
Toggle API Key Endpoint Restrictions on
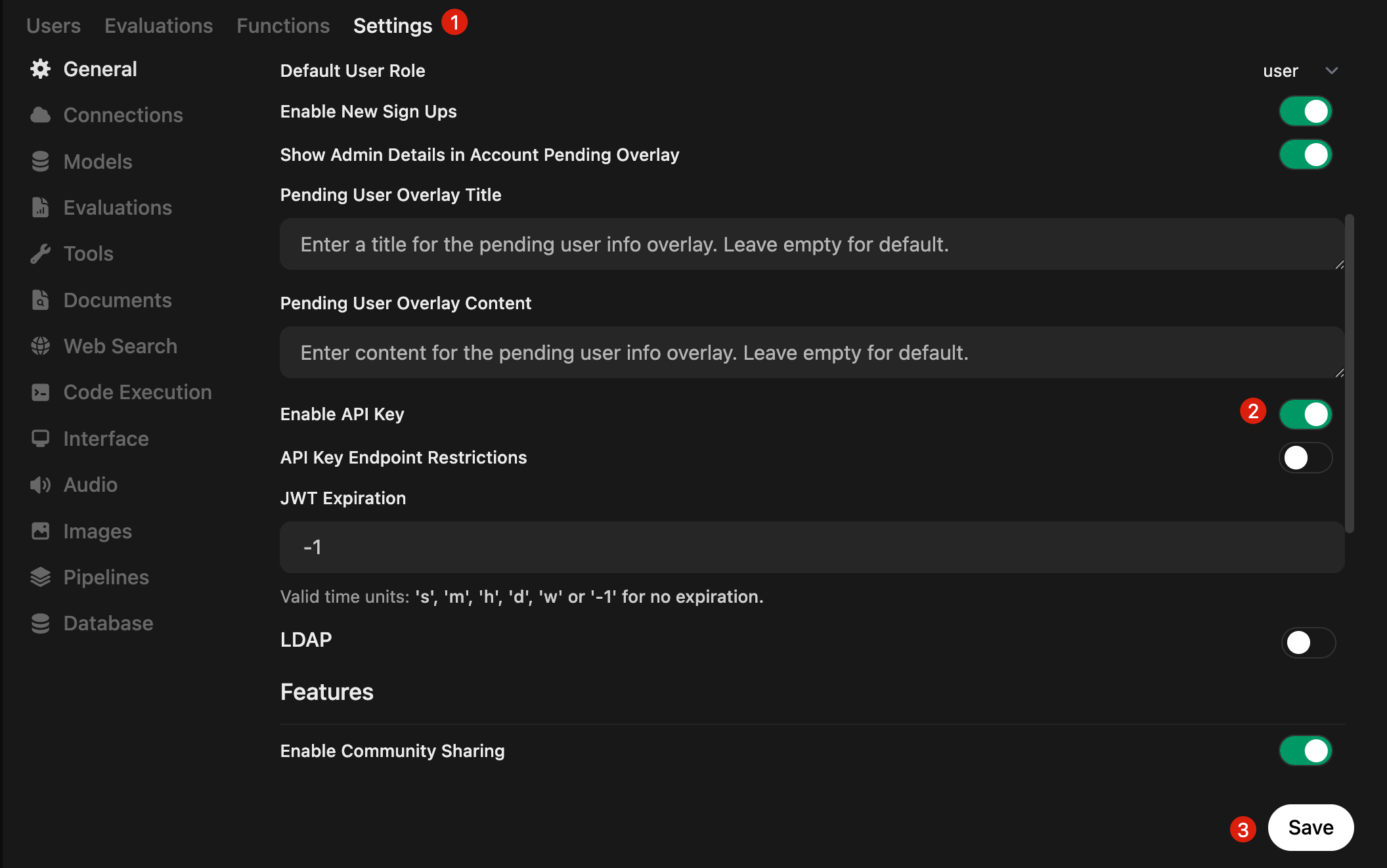click(1306, 458)
